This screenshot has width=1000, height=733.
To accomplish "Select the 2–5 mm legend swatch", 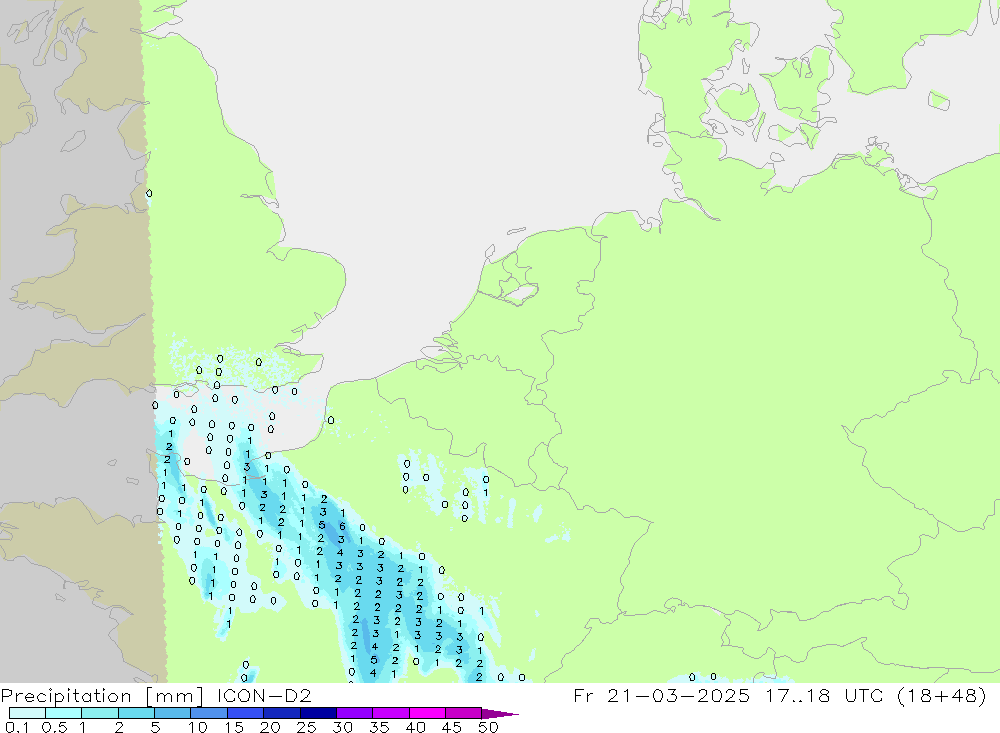I will pyautogui.click(x=136, y=713).
